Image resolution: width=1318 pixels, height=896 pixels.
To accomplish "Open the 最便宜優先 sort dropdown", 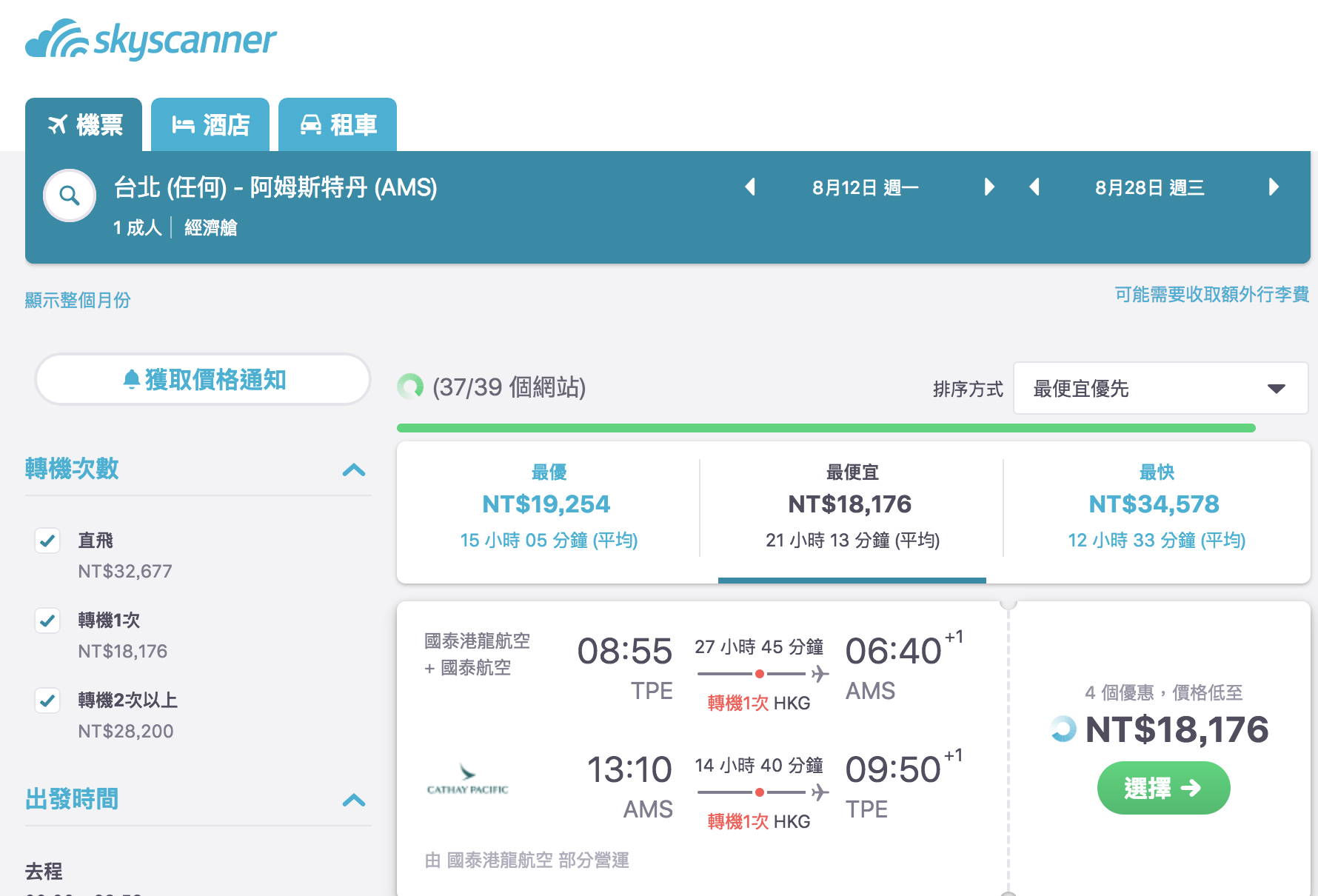I will 1160,388.
